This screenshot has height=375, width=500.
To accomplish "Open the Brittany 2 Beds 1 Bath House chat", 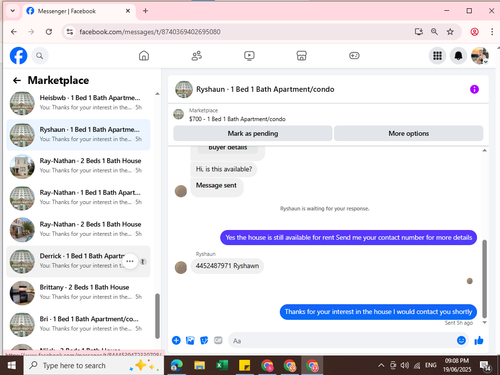I will pos(79,292).
